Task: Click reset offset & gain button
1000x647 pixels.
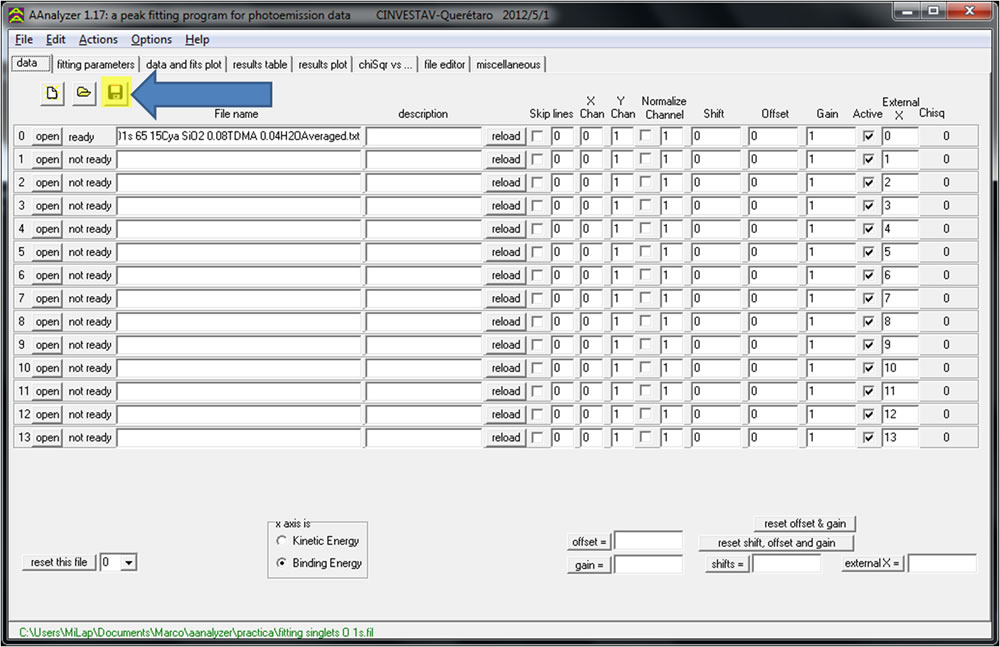Action: (x=804, y=524)
